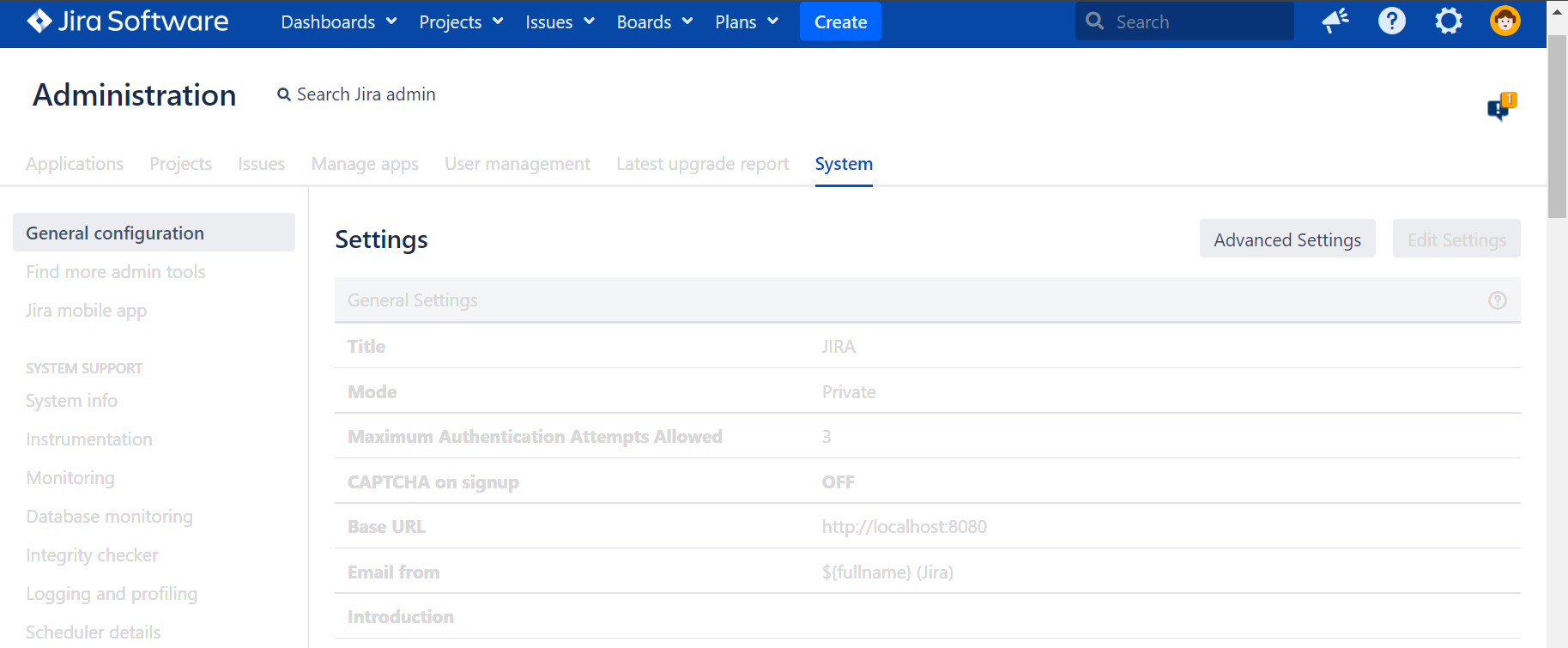Click the Edit Settings button

click(x=1456, y=239)
